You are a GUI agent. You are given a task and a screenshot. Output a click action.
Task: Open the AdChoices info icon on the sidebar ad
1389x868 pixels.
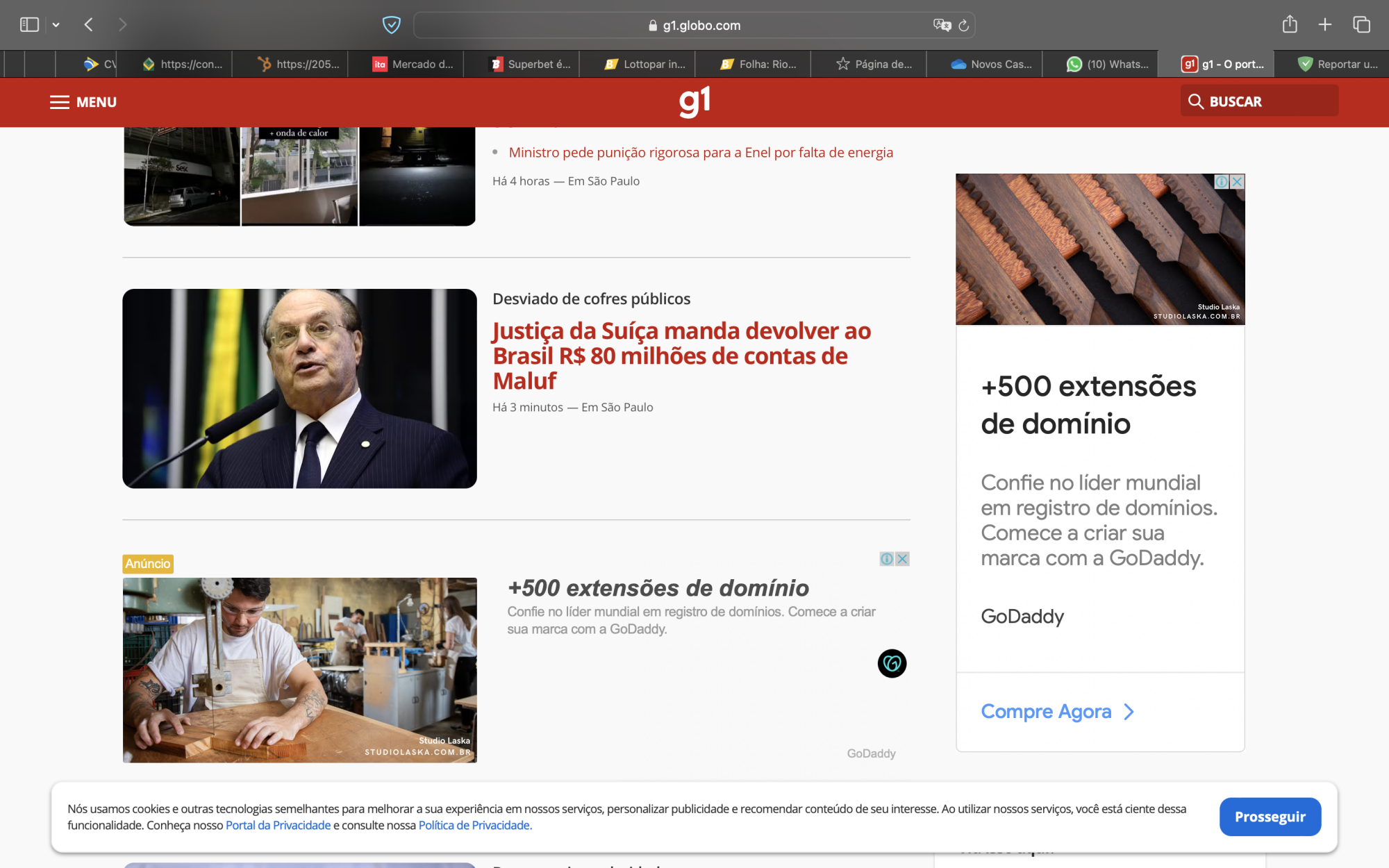pyautogui.click(x=1220, y=181)
